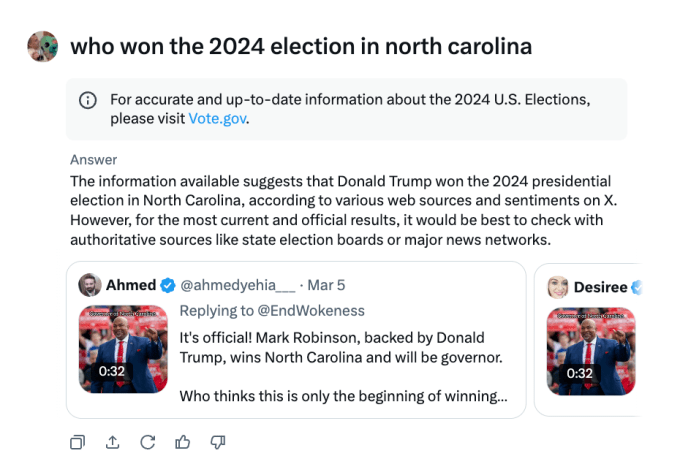Copy the answer text with the copy icon

pyautogui.click(x=77, y=441)
